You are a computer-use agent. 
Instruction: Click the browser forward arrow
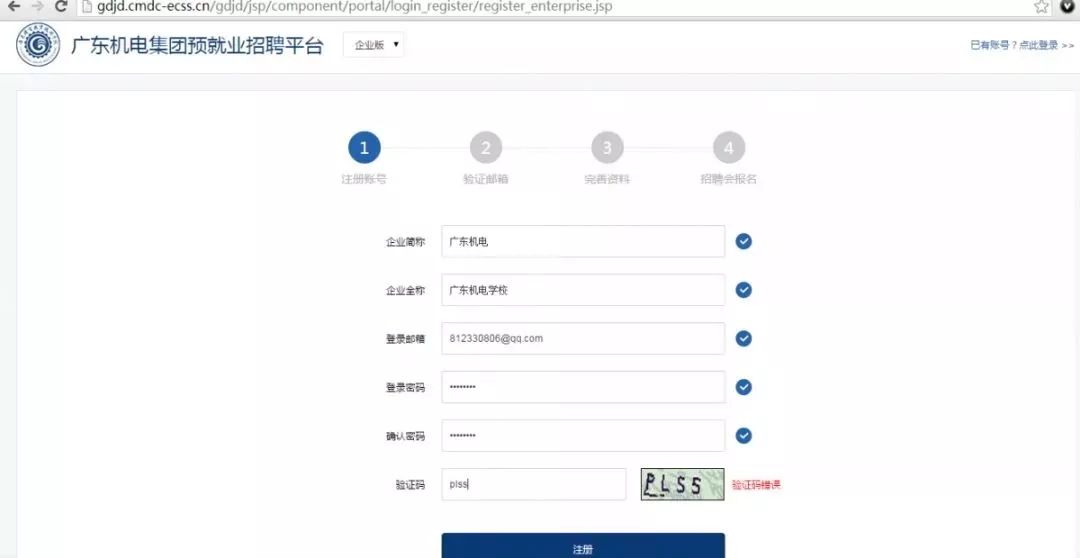(37, 6)
